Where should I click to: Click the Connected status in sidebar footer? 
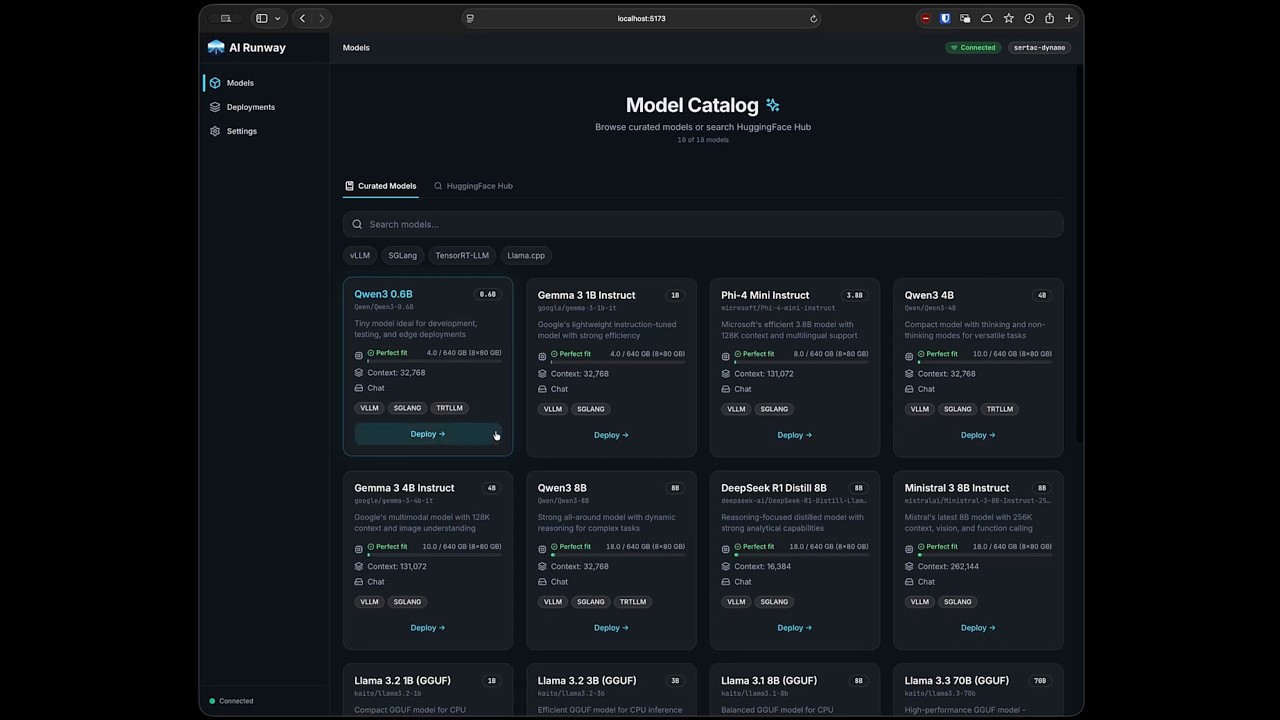[231, 701]
